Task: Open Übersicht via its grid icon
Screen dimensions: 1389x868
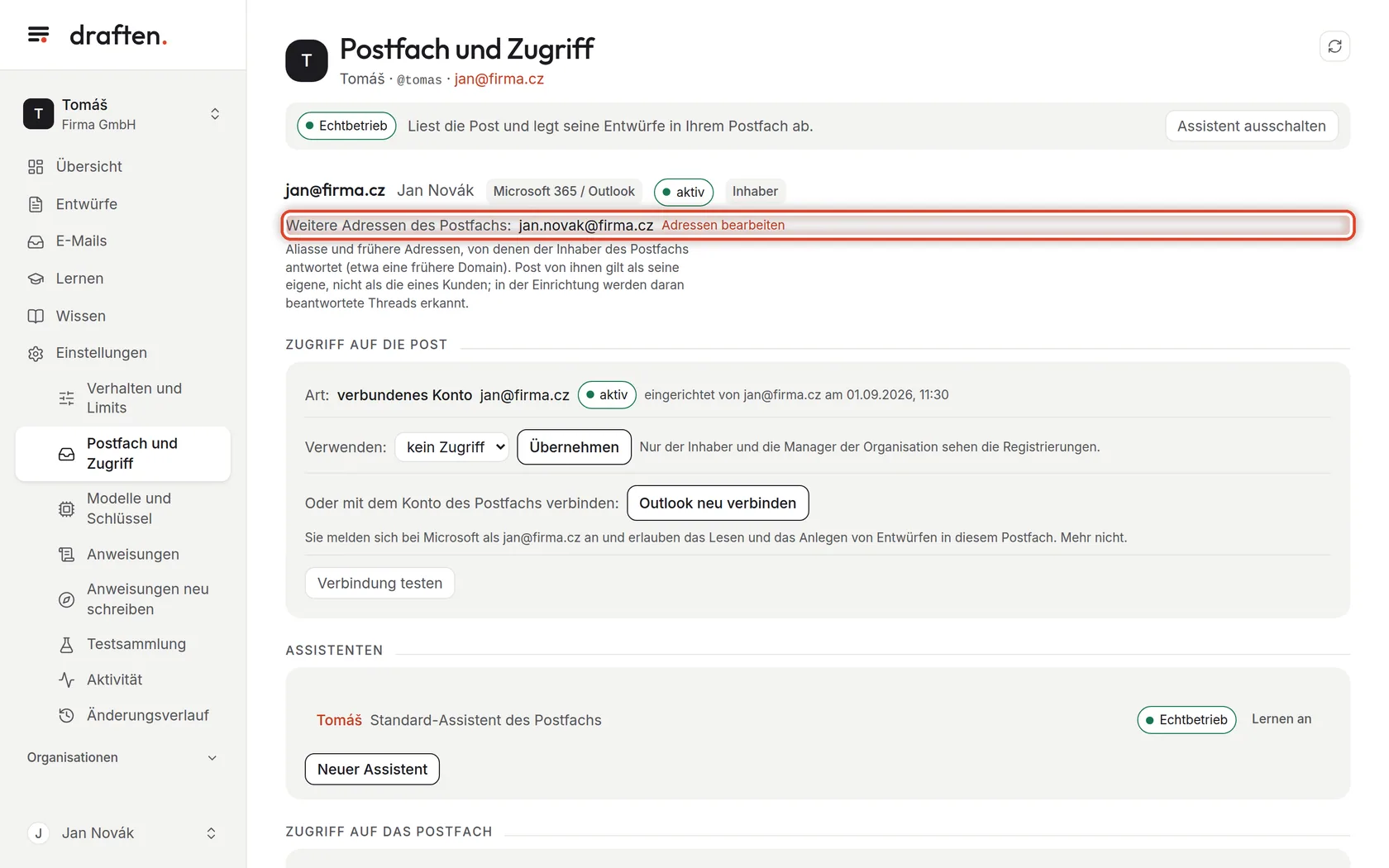Action: click(x=36, y=167)
